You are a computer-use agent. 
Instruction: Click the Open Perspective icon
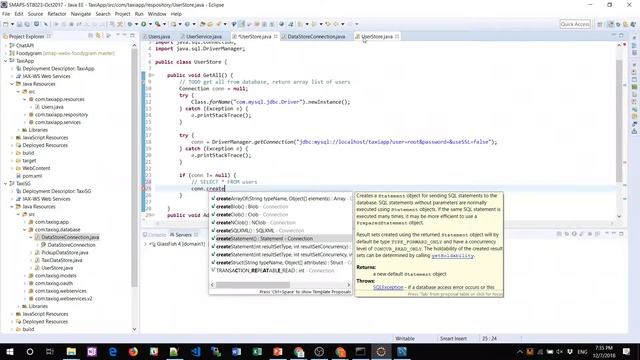point(600,24)
